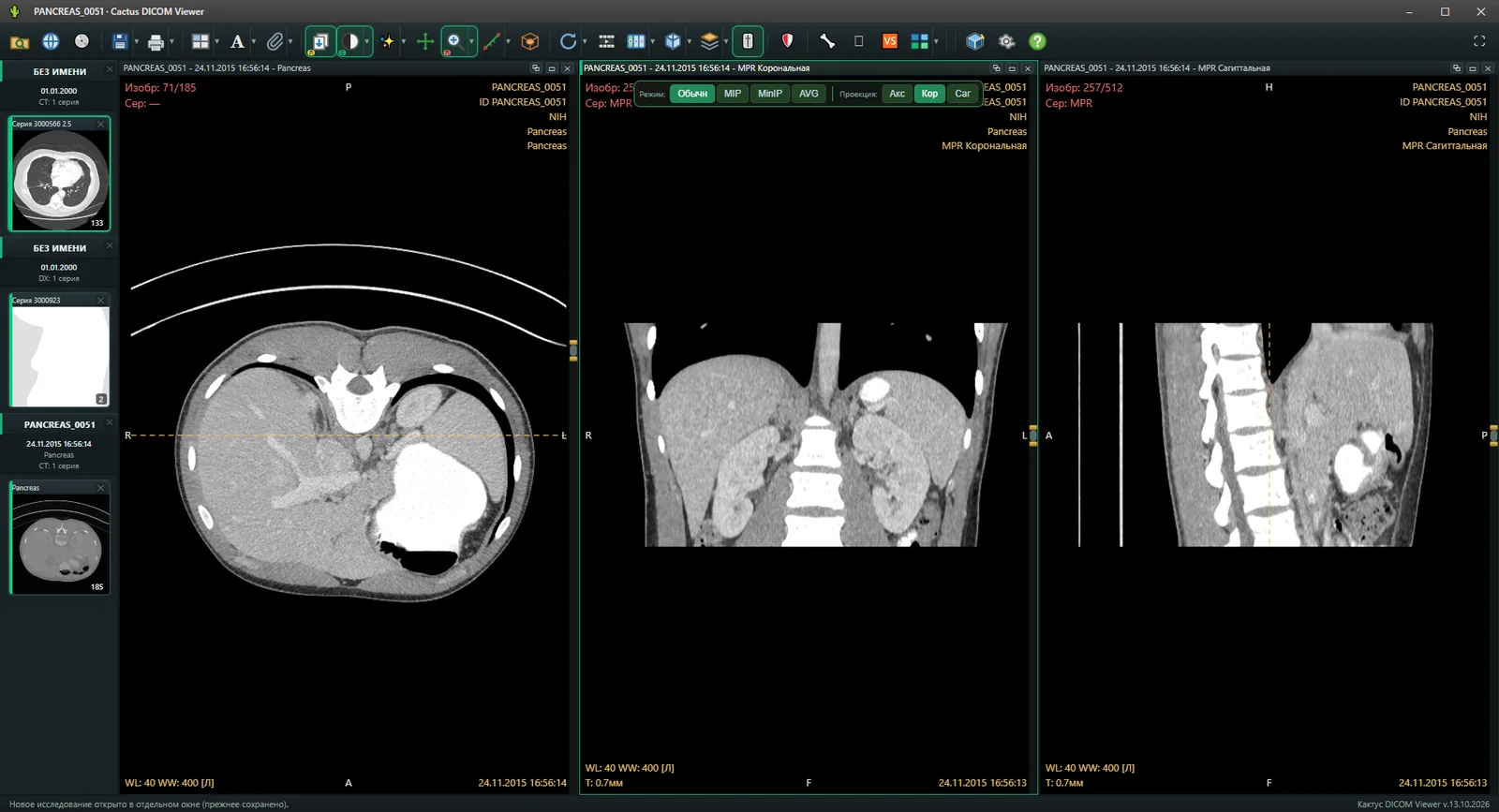The height and width of the screenshot is (812, 1499).
Task: Activate the MPR Сагиттальная panel title
Action: [1157, 68]
